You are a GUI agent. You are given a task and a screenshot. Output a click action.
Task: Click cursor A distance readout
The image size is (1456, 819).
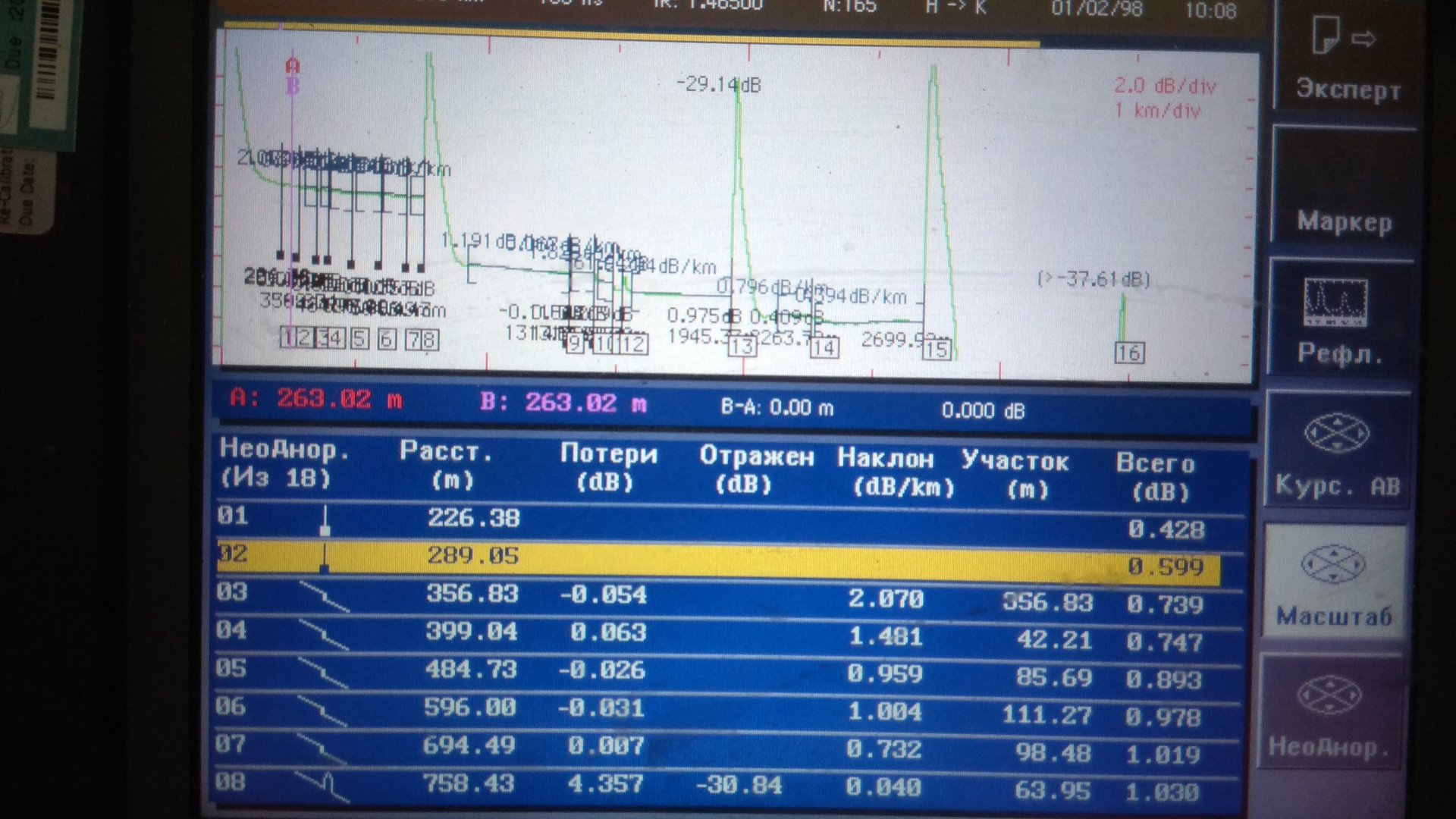point(316,399)
